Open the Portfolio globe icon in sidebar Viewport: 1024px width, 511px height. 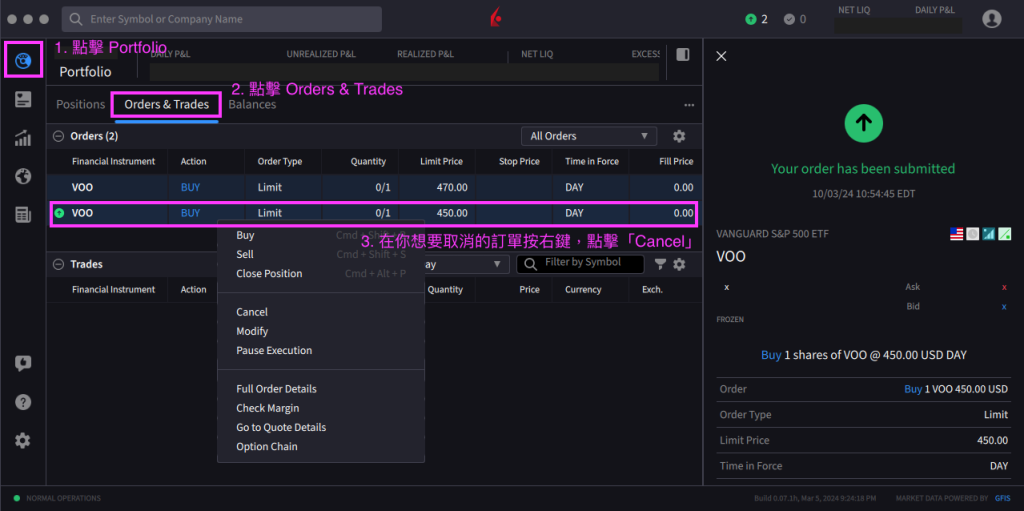(23, 61)
